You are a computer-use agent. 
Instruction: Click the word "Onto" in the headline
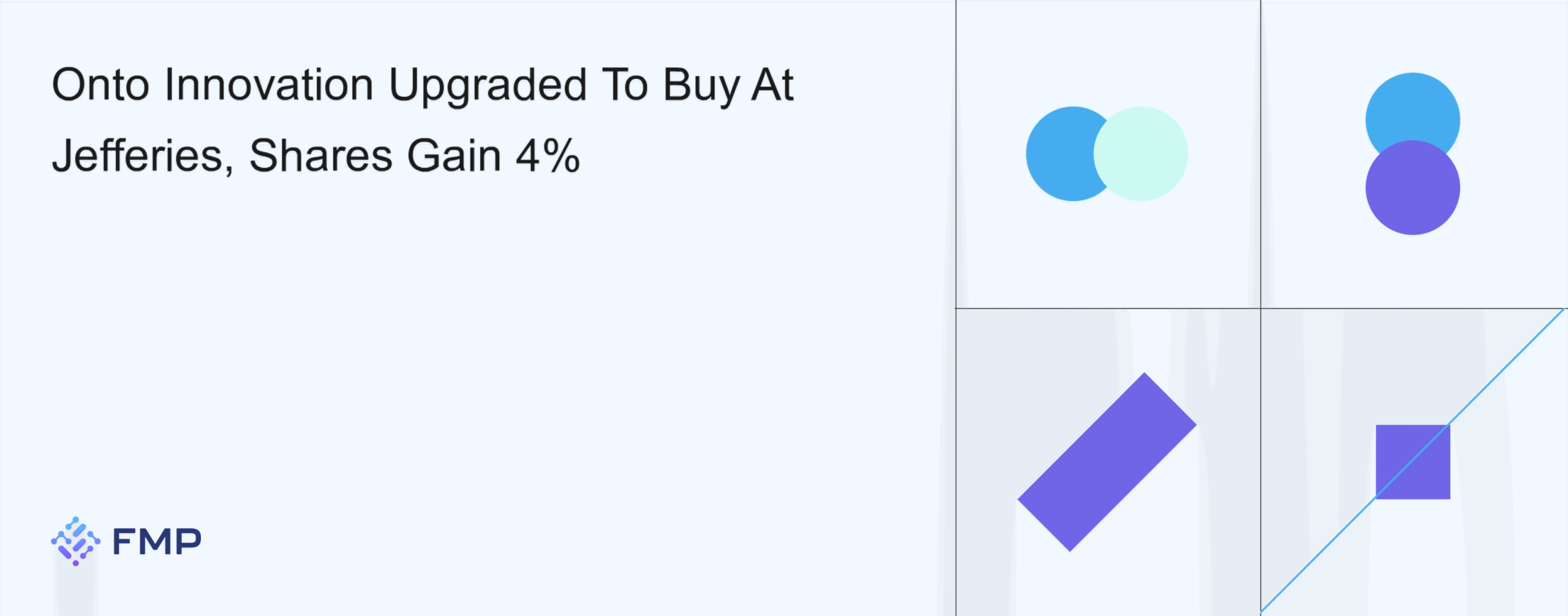coord(100,85)
